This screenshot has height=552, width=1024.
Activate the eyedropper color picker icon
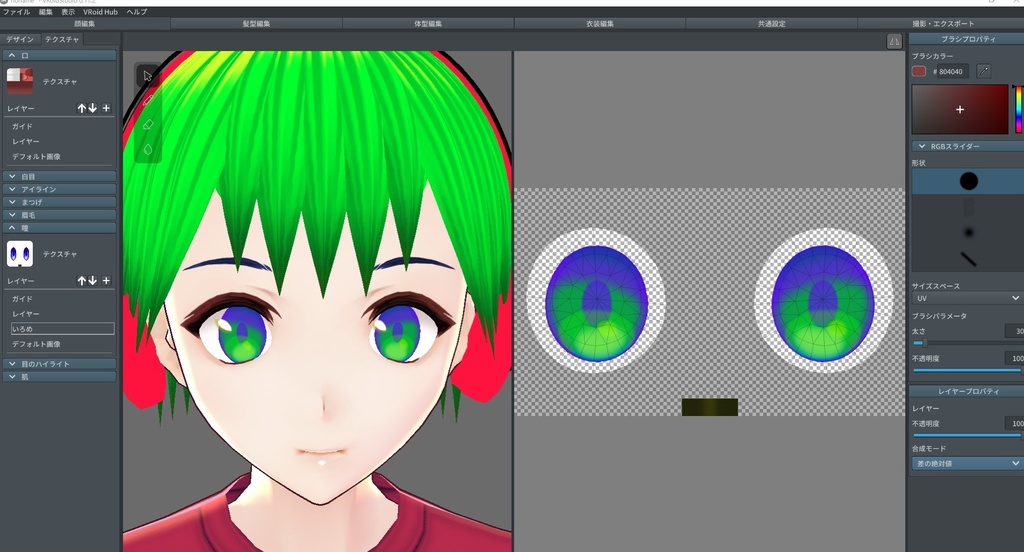click(984, 71)
